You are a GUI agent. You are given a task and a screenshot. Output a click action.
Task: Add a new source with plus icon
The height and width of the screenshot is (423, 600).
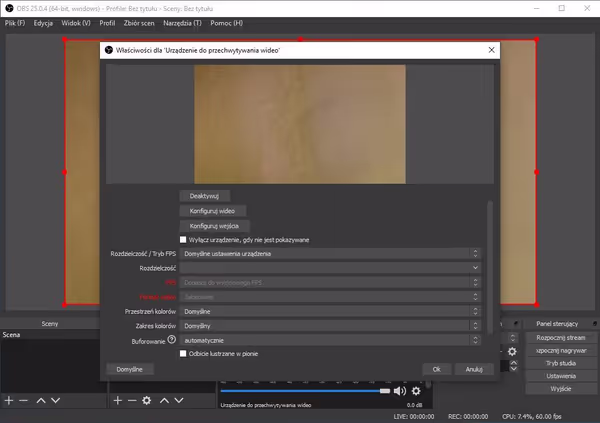[118, 400]
